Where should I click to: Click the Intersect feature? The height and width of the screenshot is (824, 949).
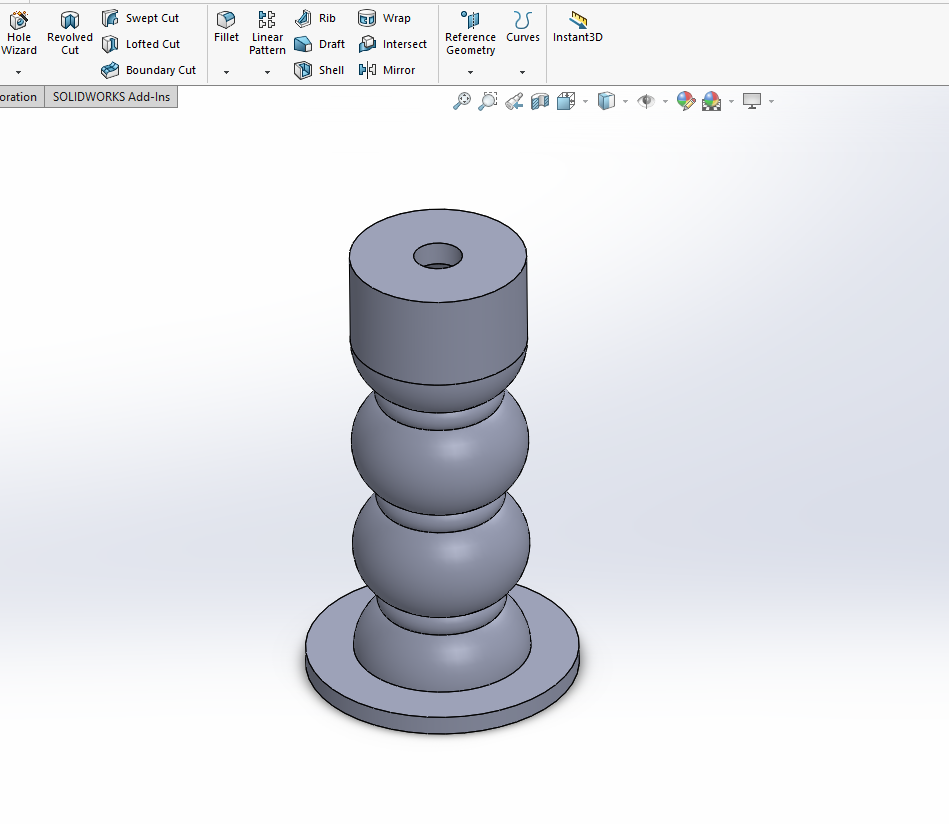393,44
